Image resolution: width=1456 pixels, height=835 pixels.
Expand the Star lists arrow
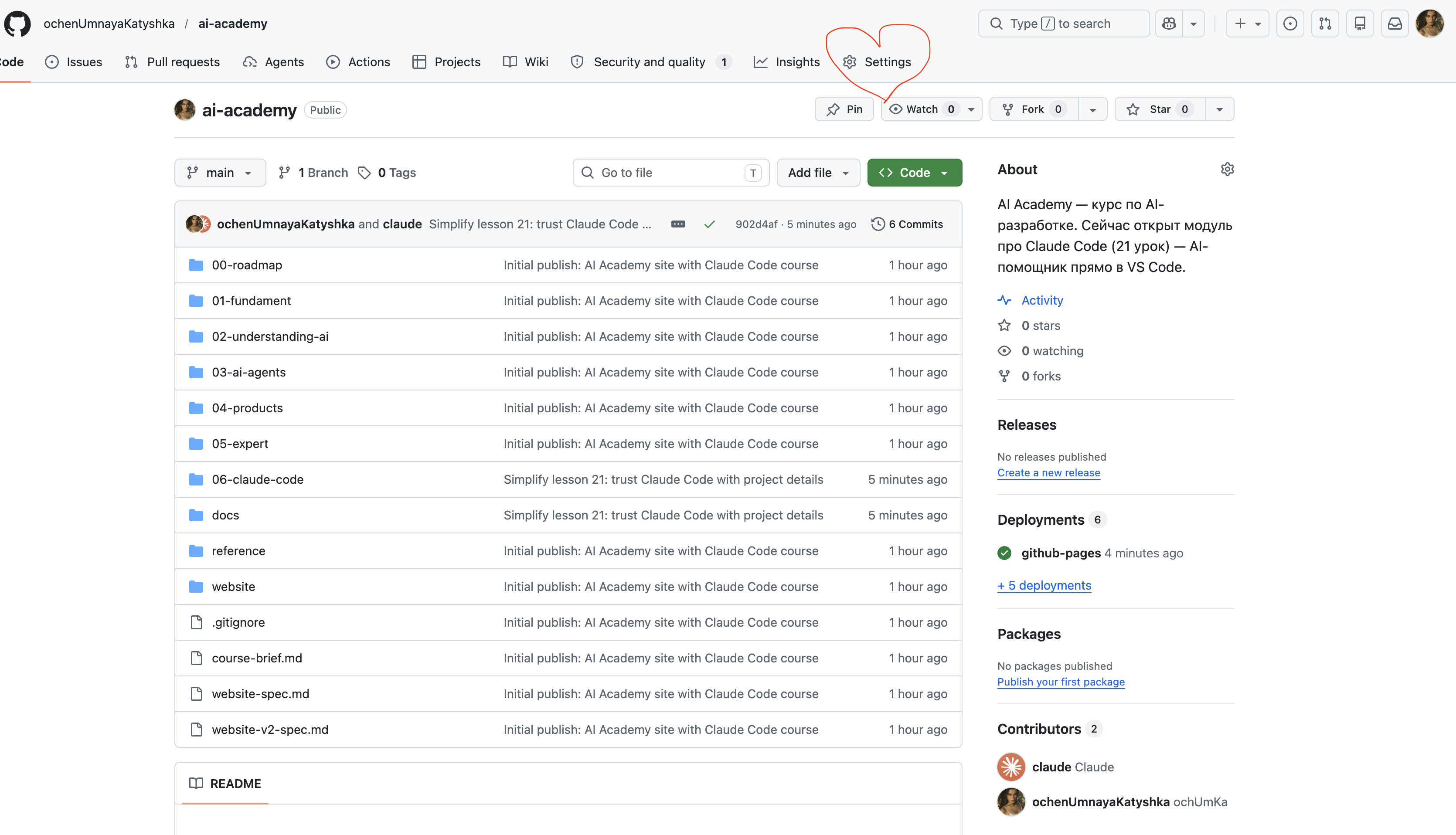[x=1220, y=109]
